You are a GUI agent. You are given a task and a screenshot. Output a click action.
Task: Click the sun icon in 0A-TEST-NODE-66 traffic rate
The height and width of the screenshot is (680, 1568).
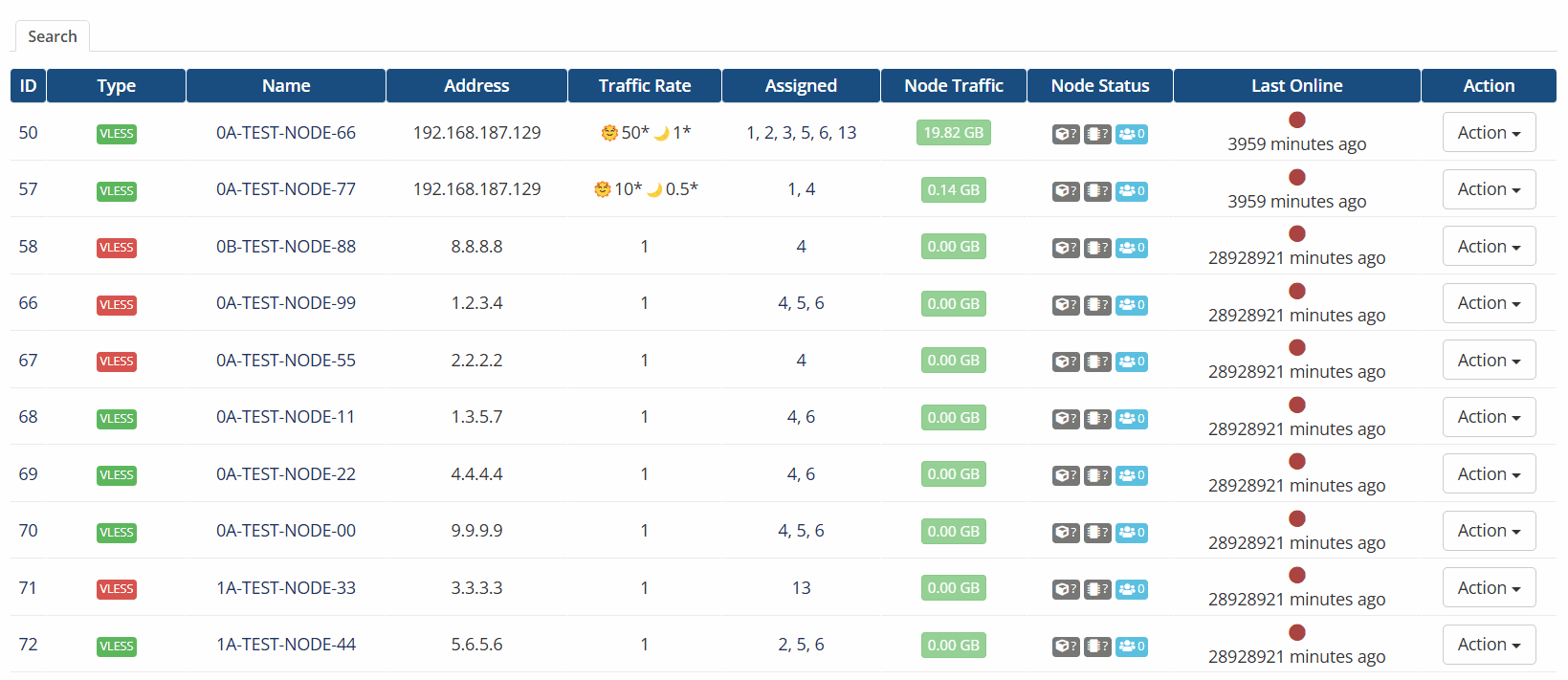click(x=608, y=133)
